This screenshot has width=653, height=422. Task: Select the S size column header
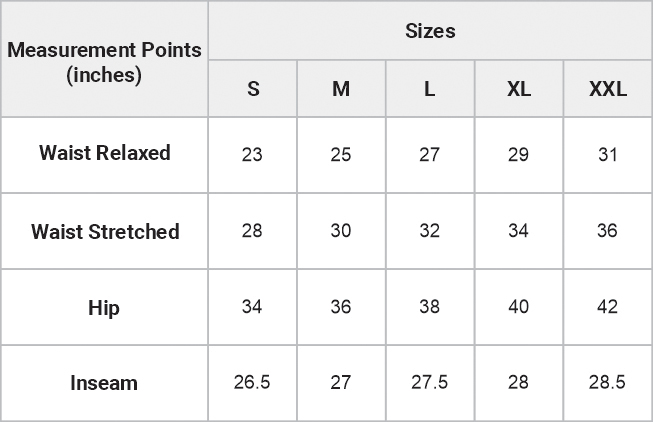(253, 89)
